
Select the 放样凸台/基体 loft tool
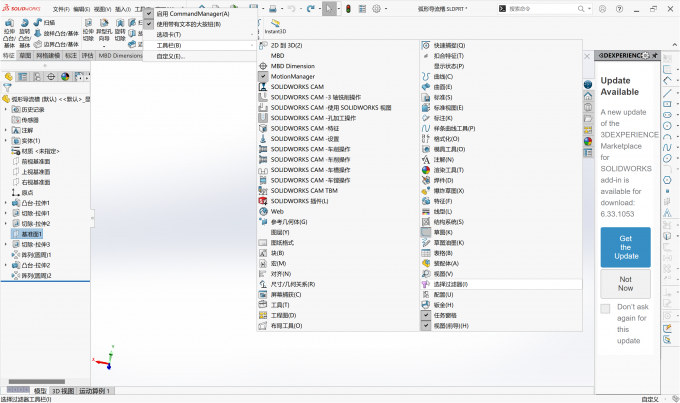click(x=56, y=33)
